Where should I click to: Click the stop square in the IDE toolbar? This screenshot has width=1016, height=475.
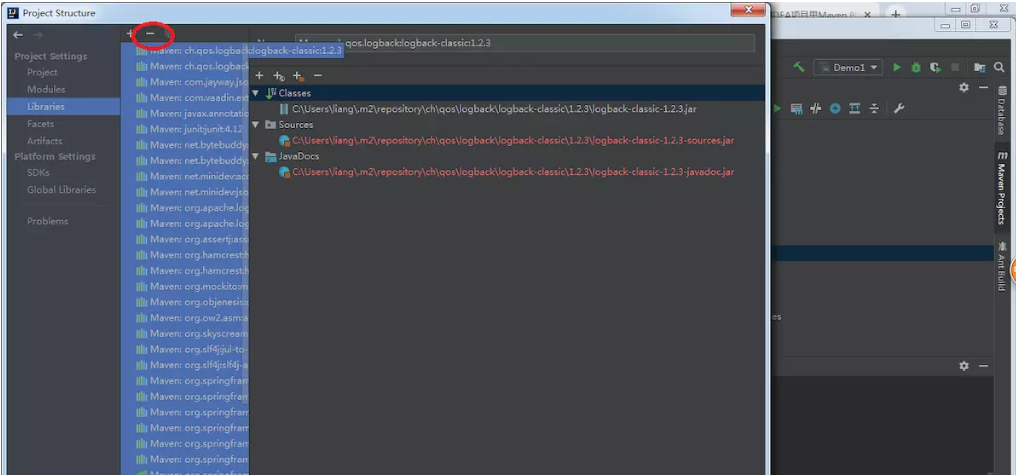[x=955, y=67]
